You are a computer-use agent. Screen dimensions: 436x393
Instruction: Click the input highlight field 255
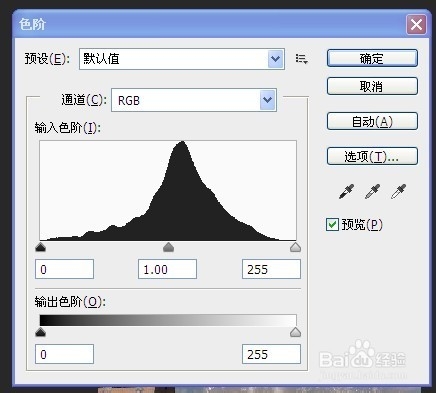pos(271,269)
